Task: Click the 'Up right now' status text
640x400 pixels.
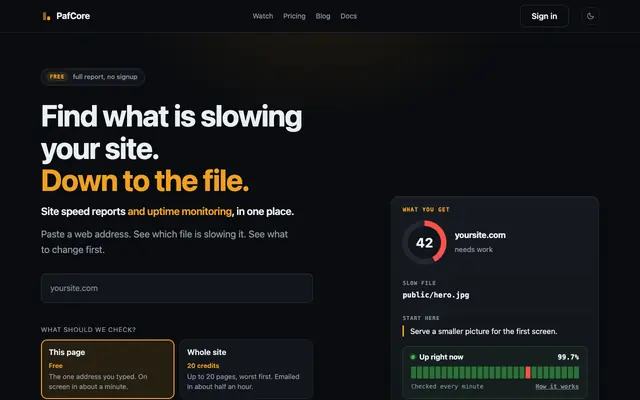Action: pos(441,357)
